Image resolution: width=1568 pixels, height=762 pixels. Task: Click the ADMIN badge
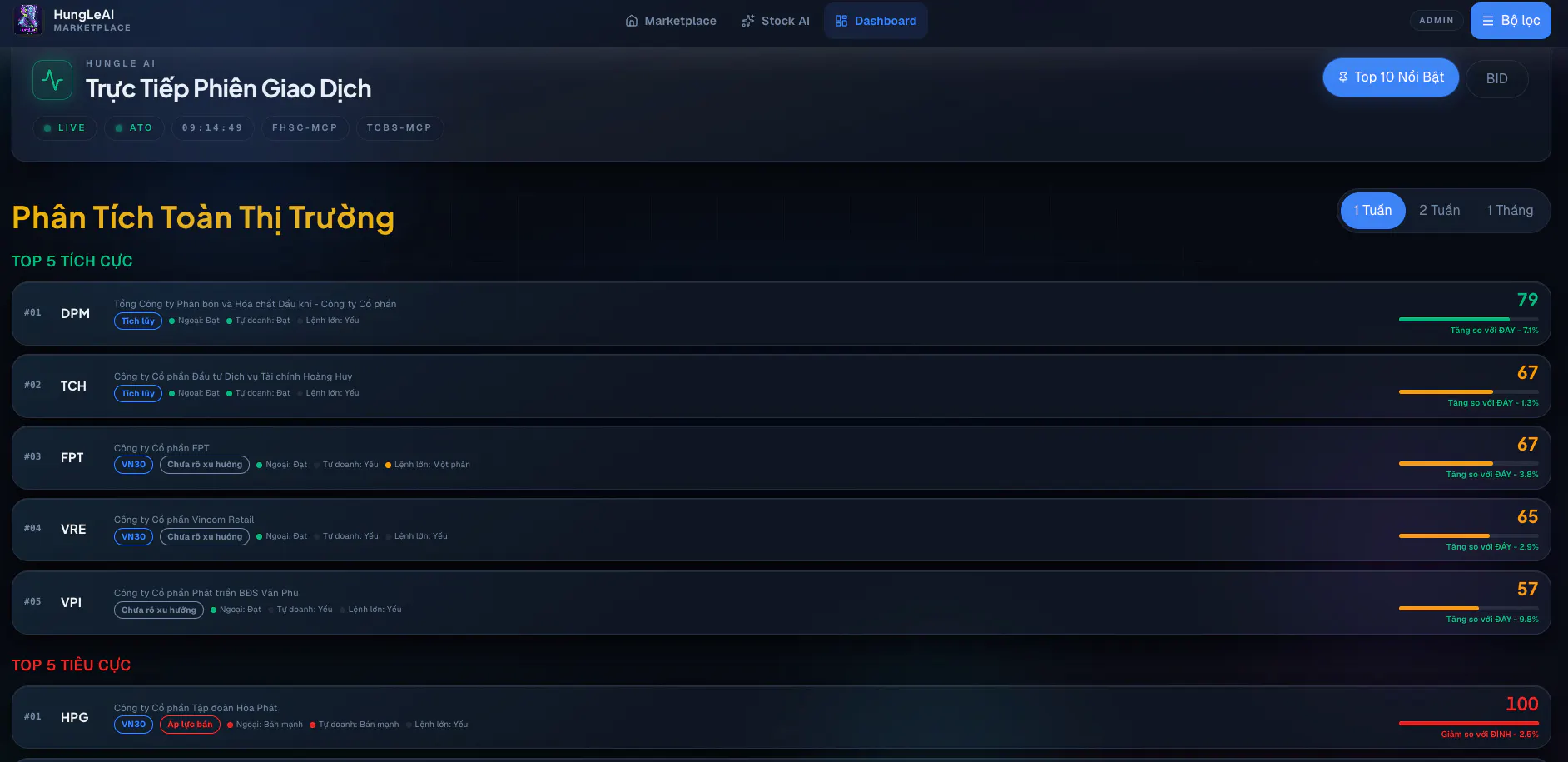coord(1437,21)
